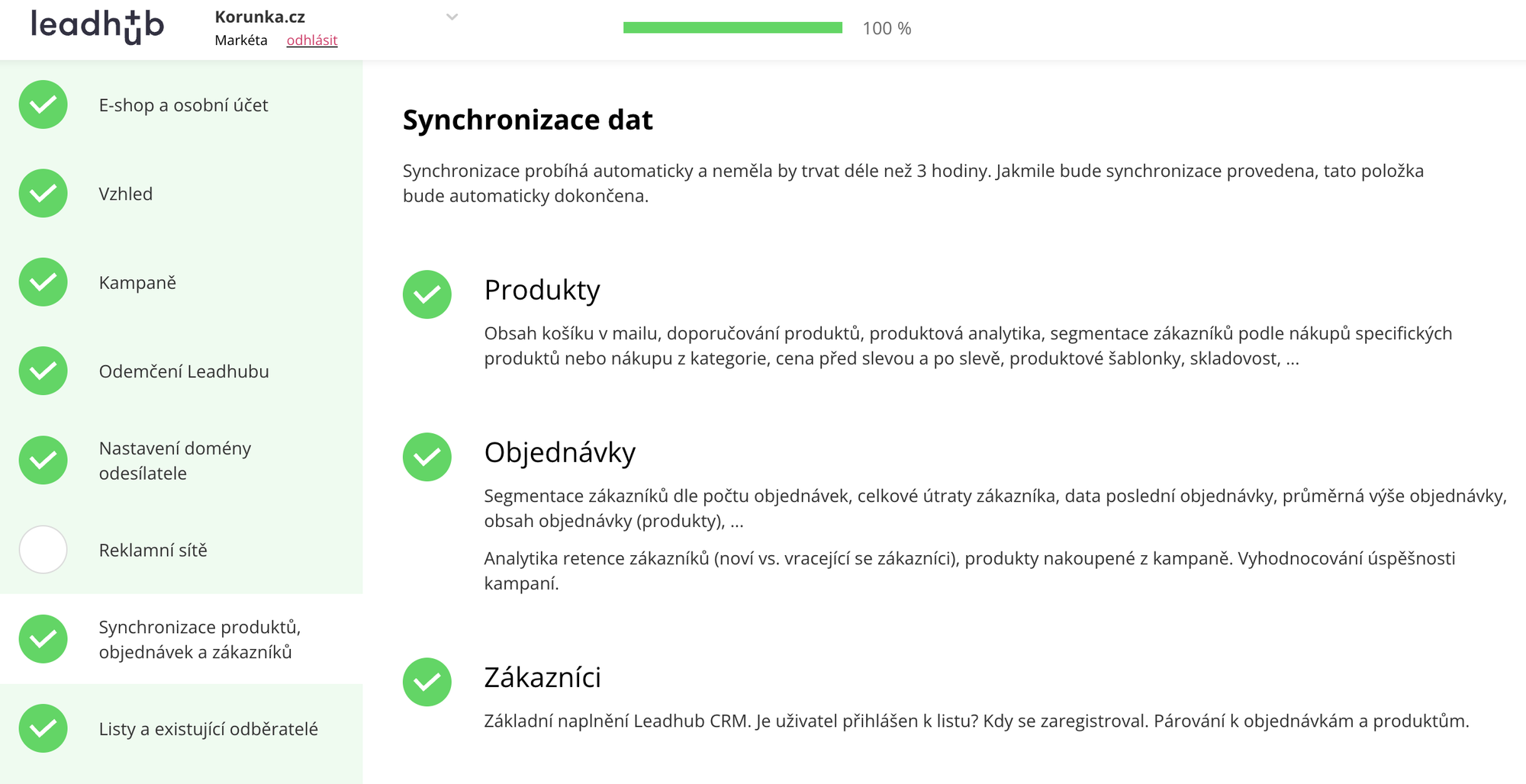Viewport: 1526px width, 784px height.
Task: Select the Vzhled step in sidebar
Action: 126,194
